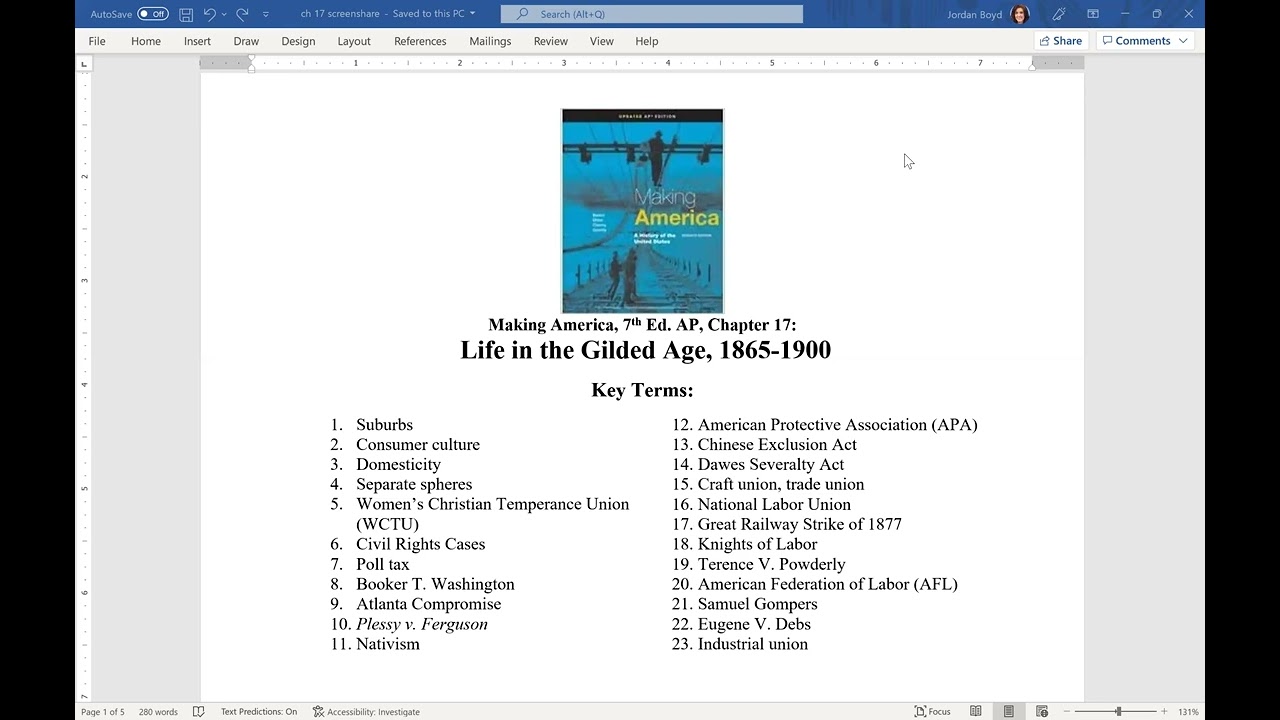This screenshot has width=1280, height=720.
Task: Click the Jordan Boyd account picture
Action: point(1019,14)
